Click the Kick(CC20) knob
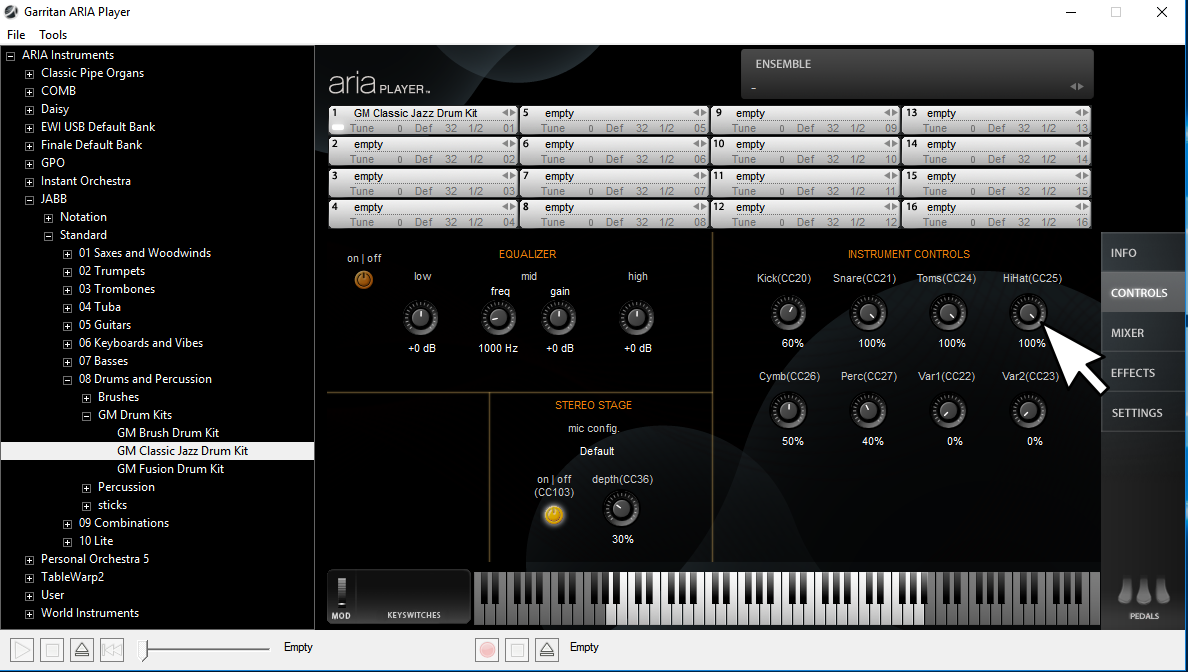Image resolution: width=1188 pixels, height=672 pixels. (x=789, y=314)
